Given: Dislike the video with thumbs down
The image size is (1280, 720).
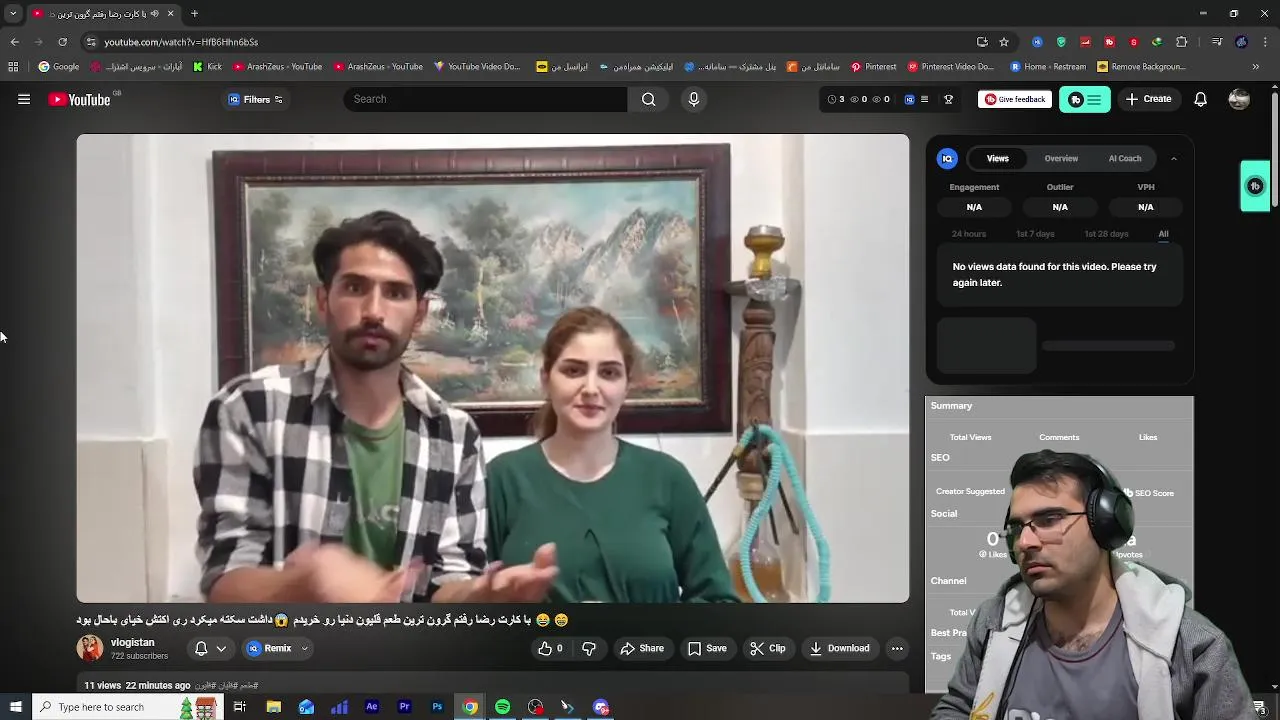Looking at the screenshot, I should pyautogui.click(x=589, y=648).
